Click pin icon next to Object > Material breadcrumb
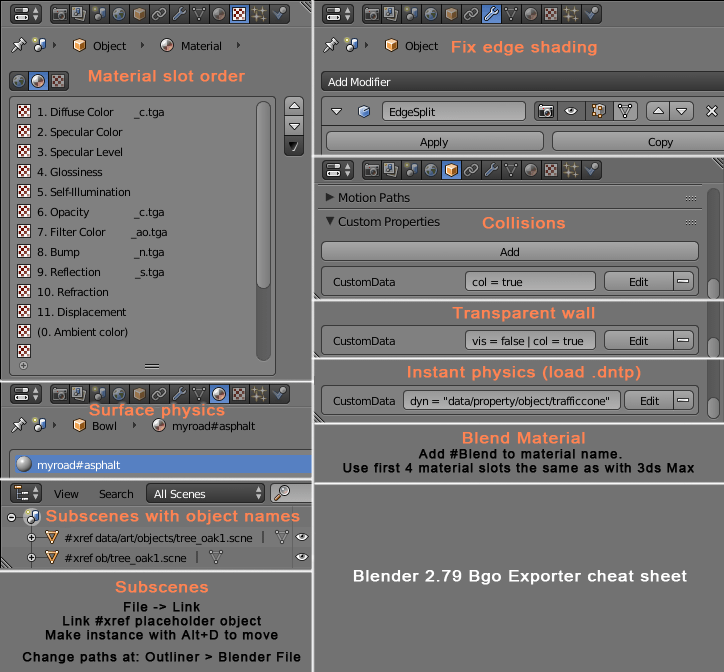The image size is (724, 672). tap(18, 45)
